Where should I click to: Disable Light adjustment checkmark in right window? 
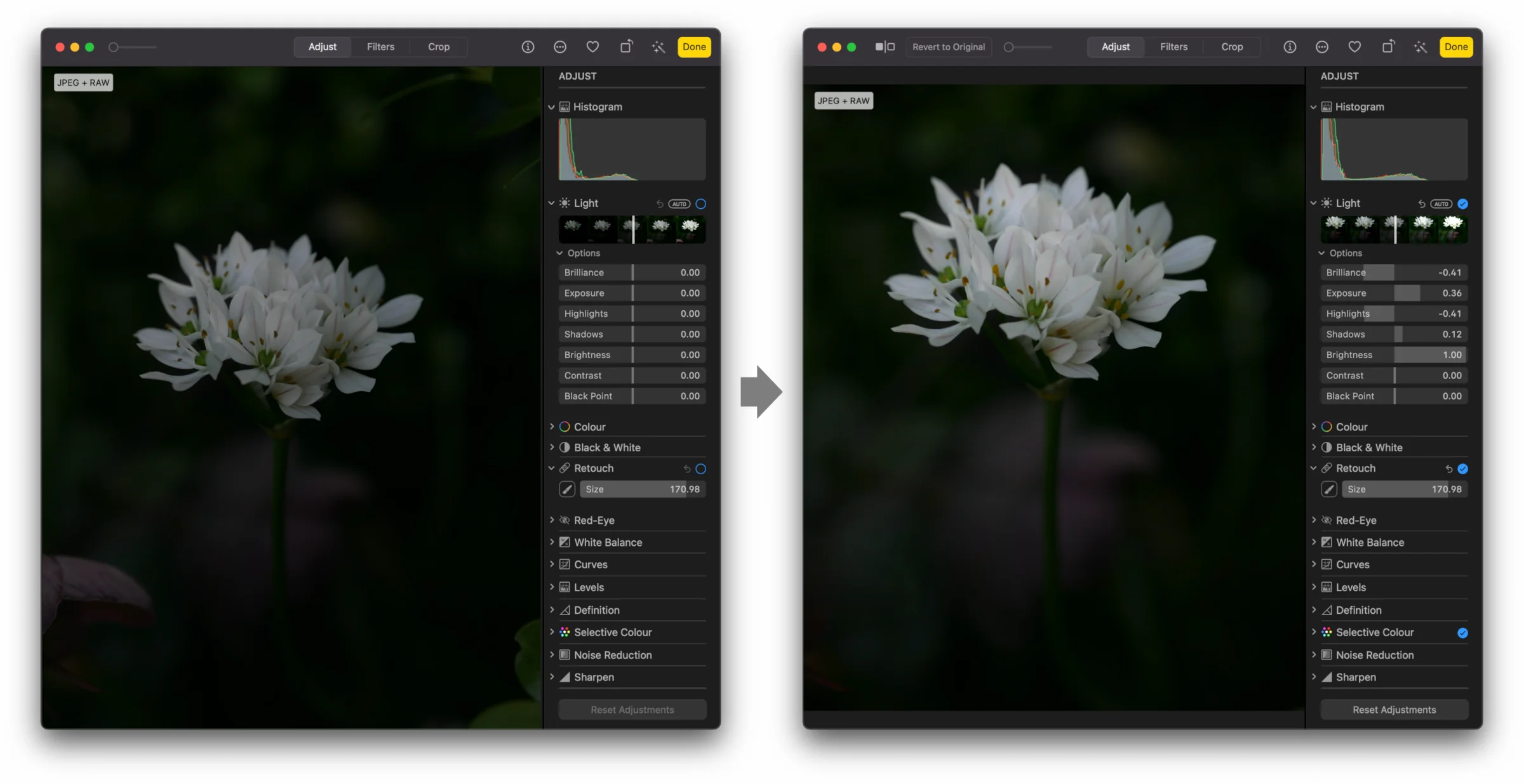1463,204
